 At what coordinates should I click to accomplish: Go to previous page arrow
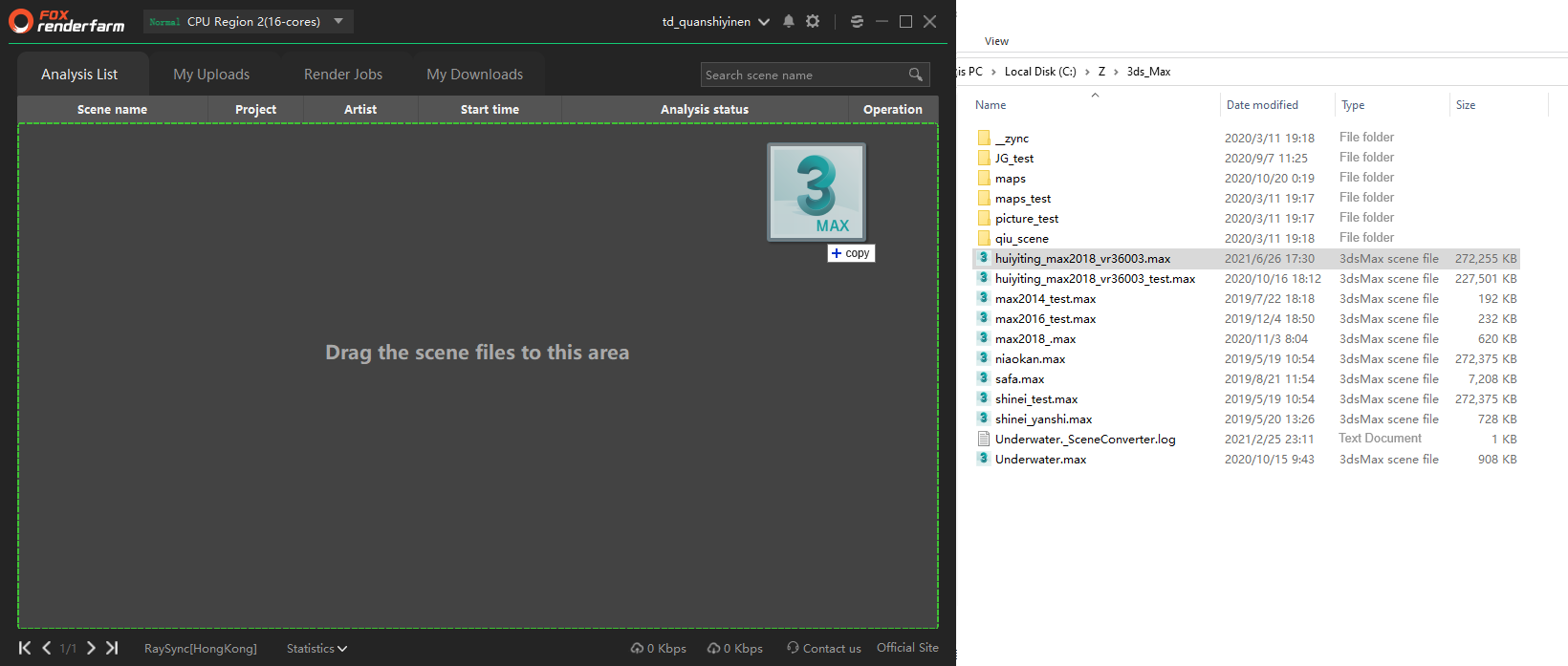click(46, 648)
